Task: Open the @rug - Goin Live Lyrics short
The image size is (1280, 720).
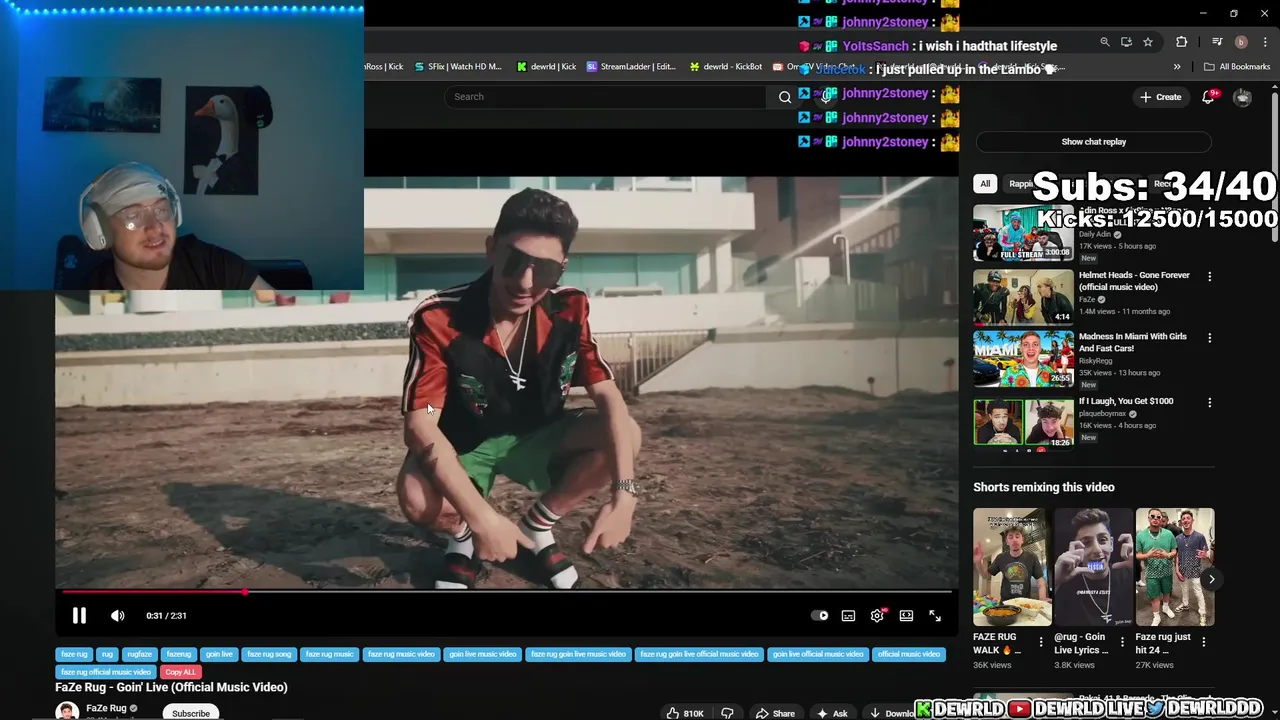Action: (x=1093, y=567)
